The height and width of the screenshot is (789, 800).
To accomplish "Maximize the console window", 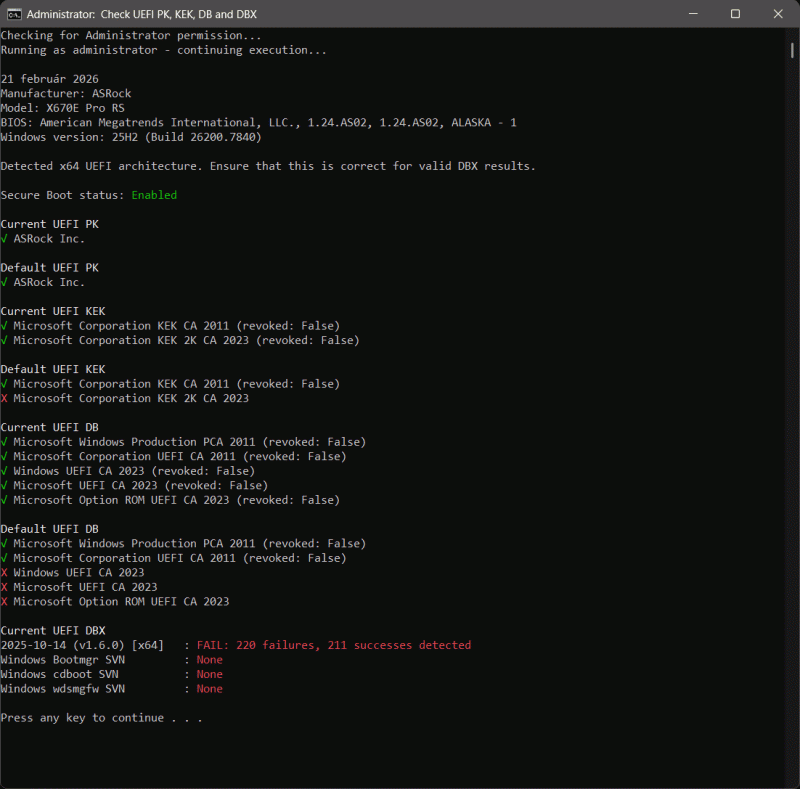I will click(x=735, y=14).
